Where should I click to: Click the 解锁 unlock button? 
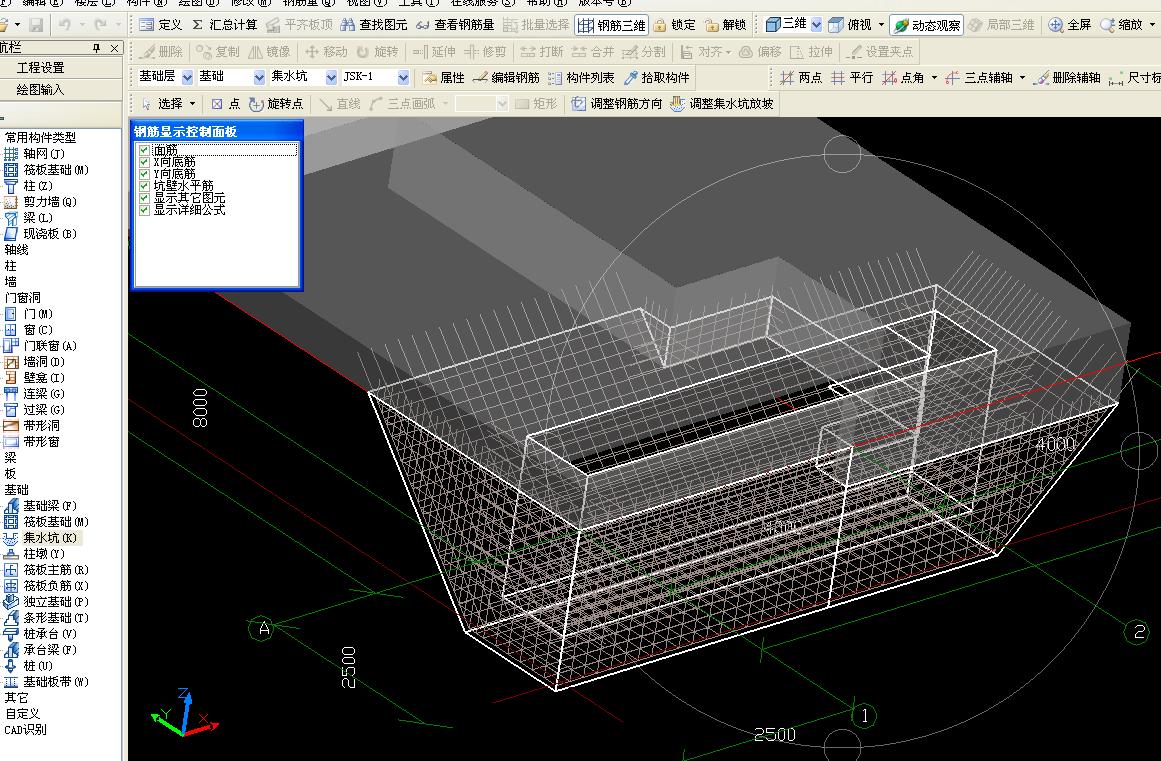click(726, 25)
